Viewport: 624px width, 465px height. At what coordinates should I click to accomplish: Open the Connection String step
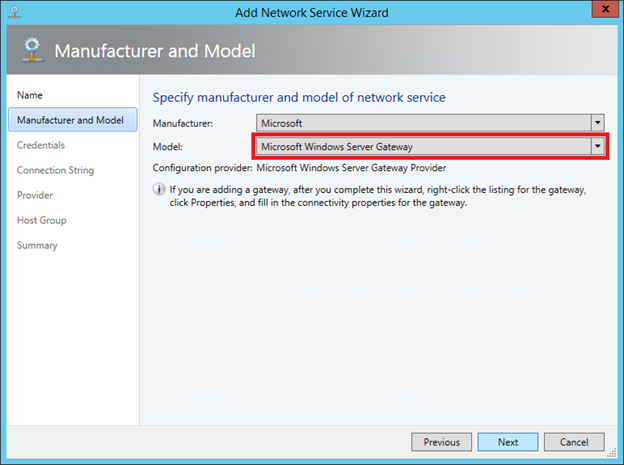point(55,170)
